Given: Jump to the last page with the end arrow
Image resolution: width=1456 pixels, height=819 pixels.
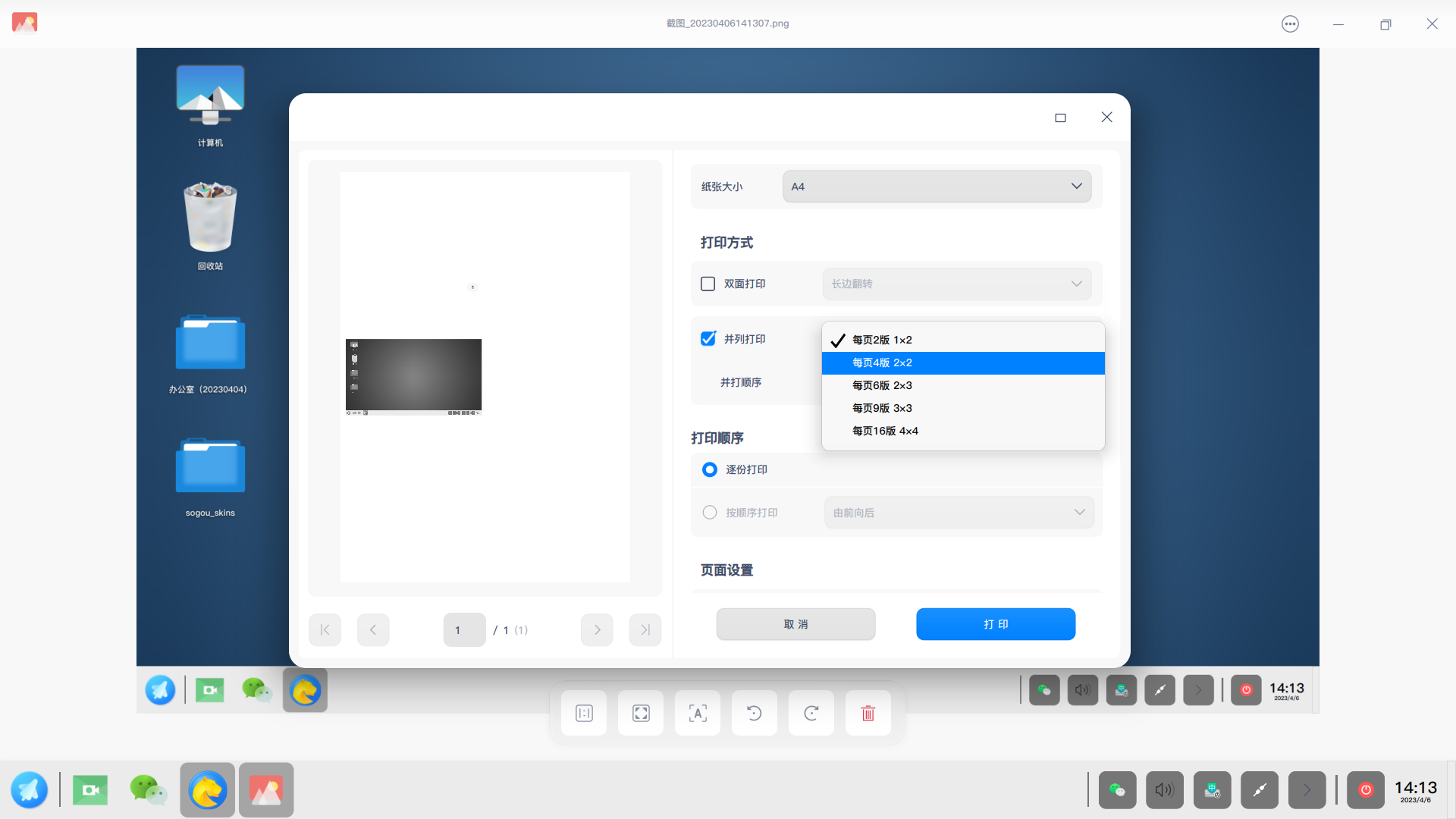Looking at the screenshot, I should tap(645, 629).
